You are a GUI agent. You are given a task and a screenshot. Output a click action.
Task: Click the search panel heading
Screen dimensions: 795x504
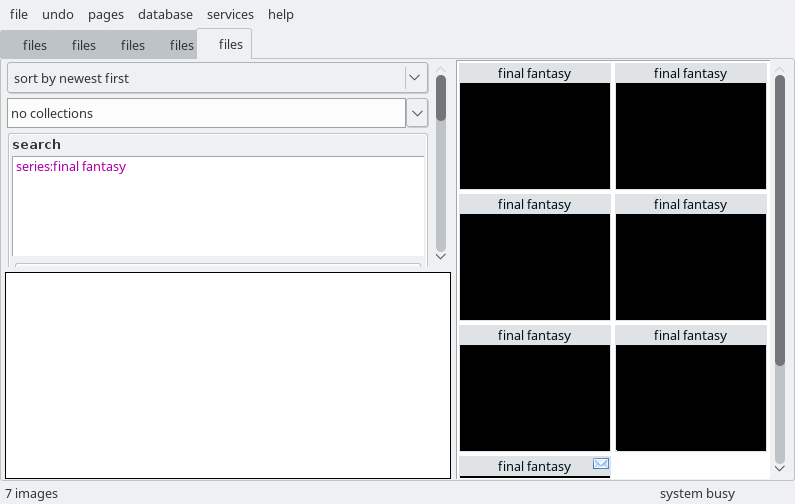tap(37, 145)
